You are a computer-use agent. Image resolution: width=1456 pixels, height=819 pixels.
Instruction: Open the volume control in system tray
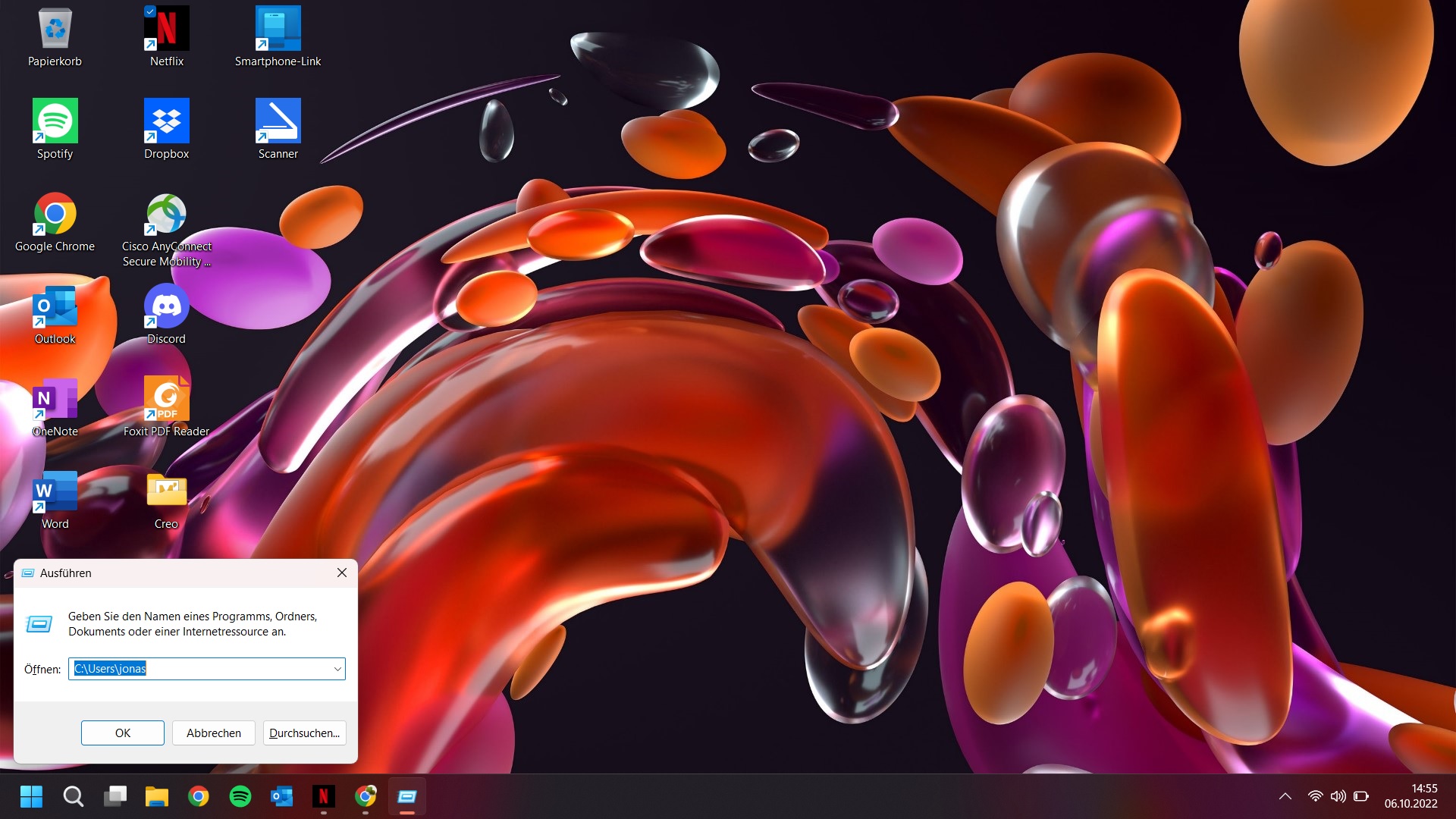point(1338,796)
